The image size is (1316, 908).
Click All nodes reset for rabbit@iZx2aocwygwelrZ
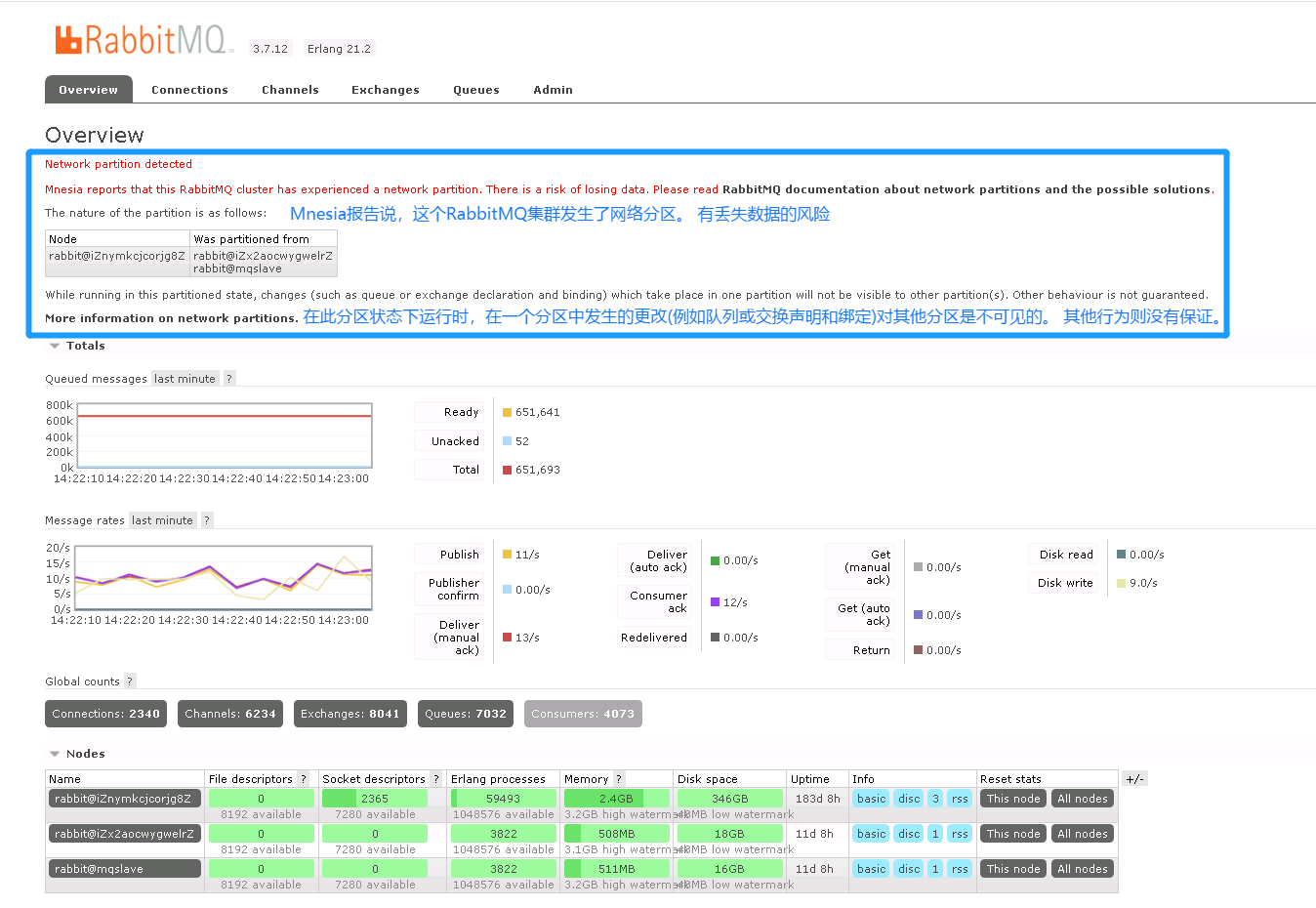(x=1083, y=834)
